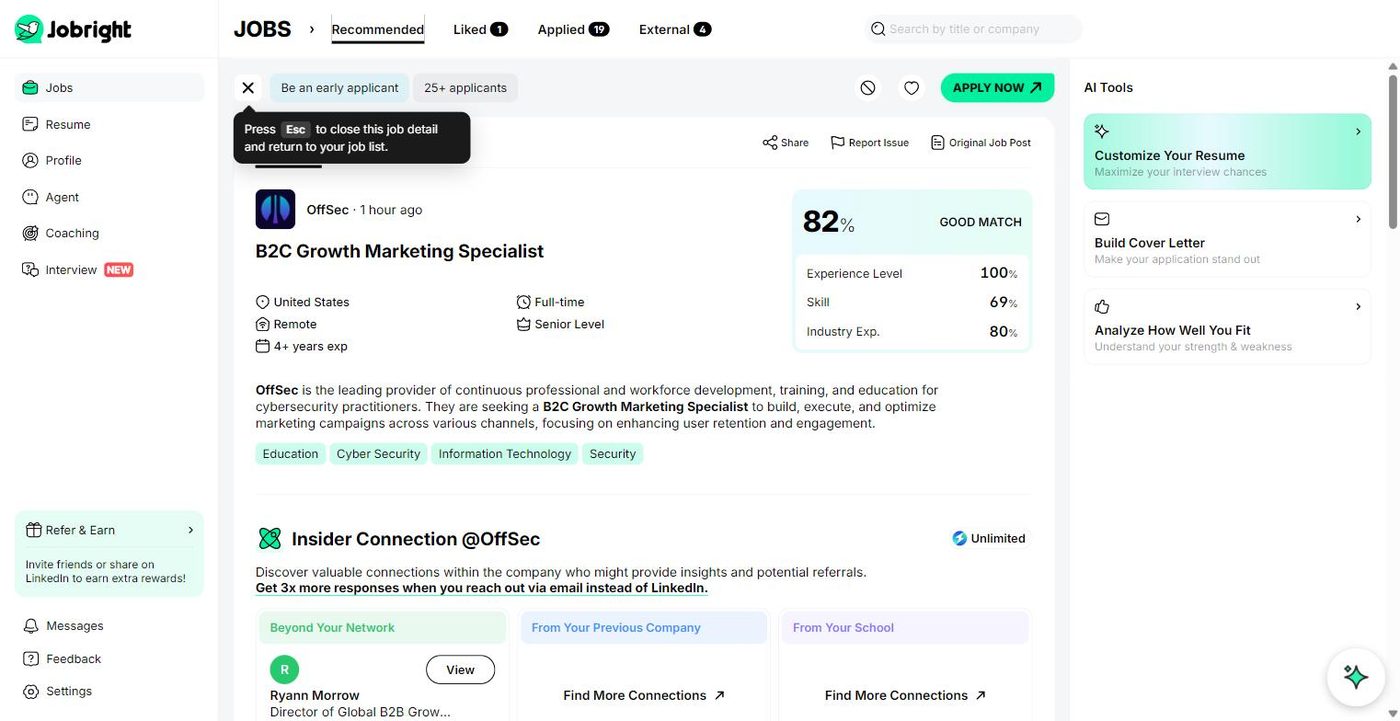Click the search by title or company field
The image size is (1400, 721).
[973, 29]
